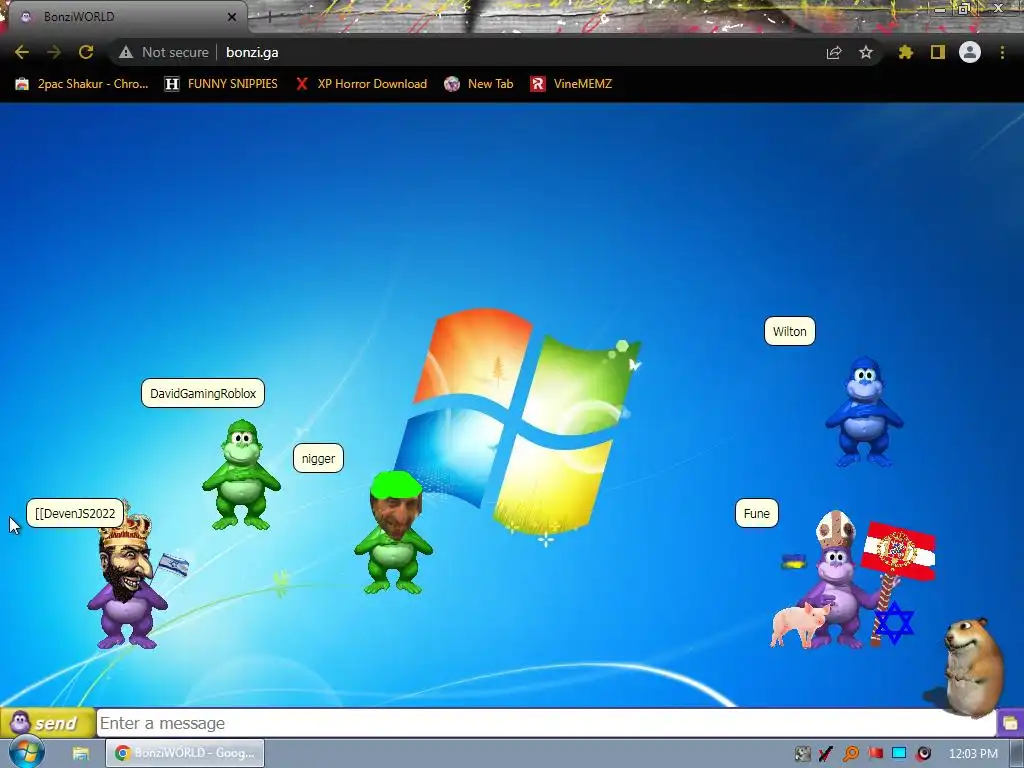Screen dimensions: 1024x768
Task: Close the BonziWORLD tab
Action: pos(231,17)
